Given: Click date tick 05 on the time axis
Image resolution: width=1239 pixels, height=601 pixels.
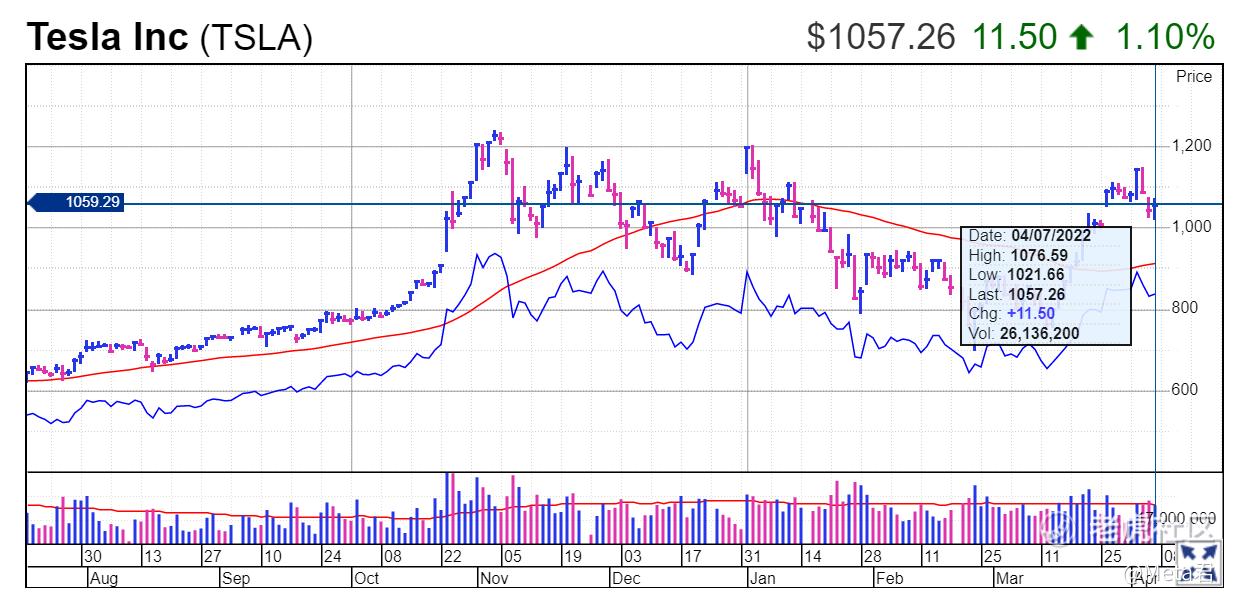Looking at the screenshot, I should [x=512, y=556].
